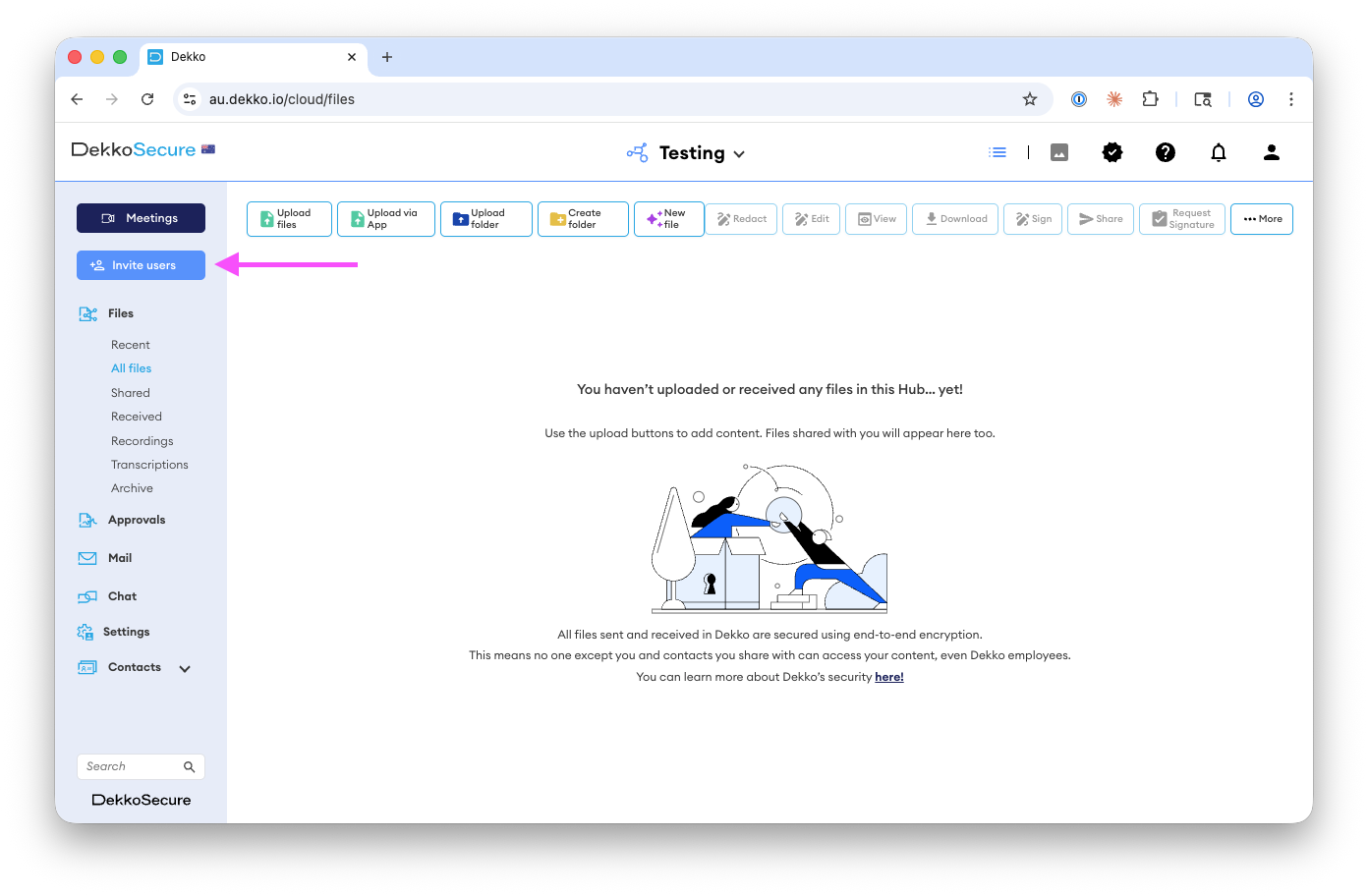Expand the Contacts section chevron
Image resolution: width=1368 pixels, height=896 pixels.
point(185,668)
